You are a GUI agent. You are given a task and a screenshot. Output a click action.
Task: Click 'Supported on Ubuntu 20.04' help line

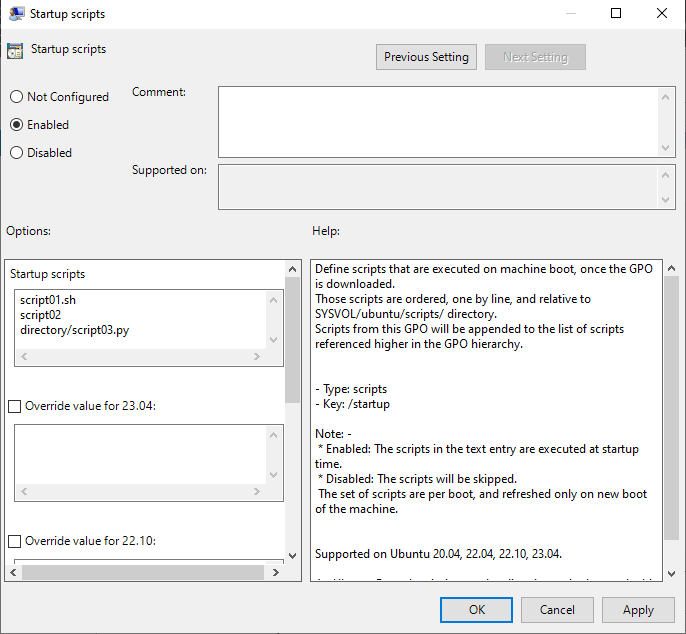[438, 554]
